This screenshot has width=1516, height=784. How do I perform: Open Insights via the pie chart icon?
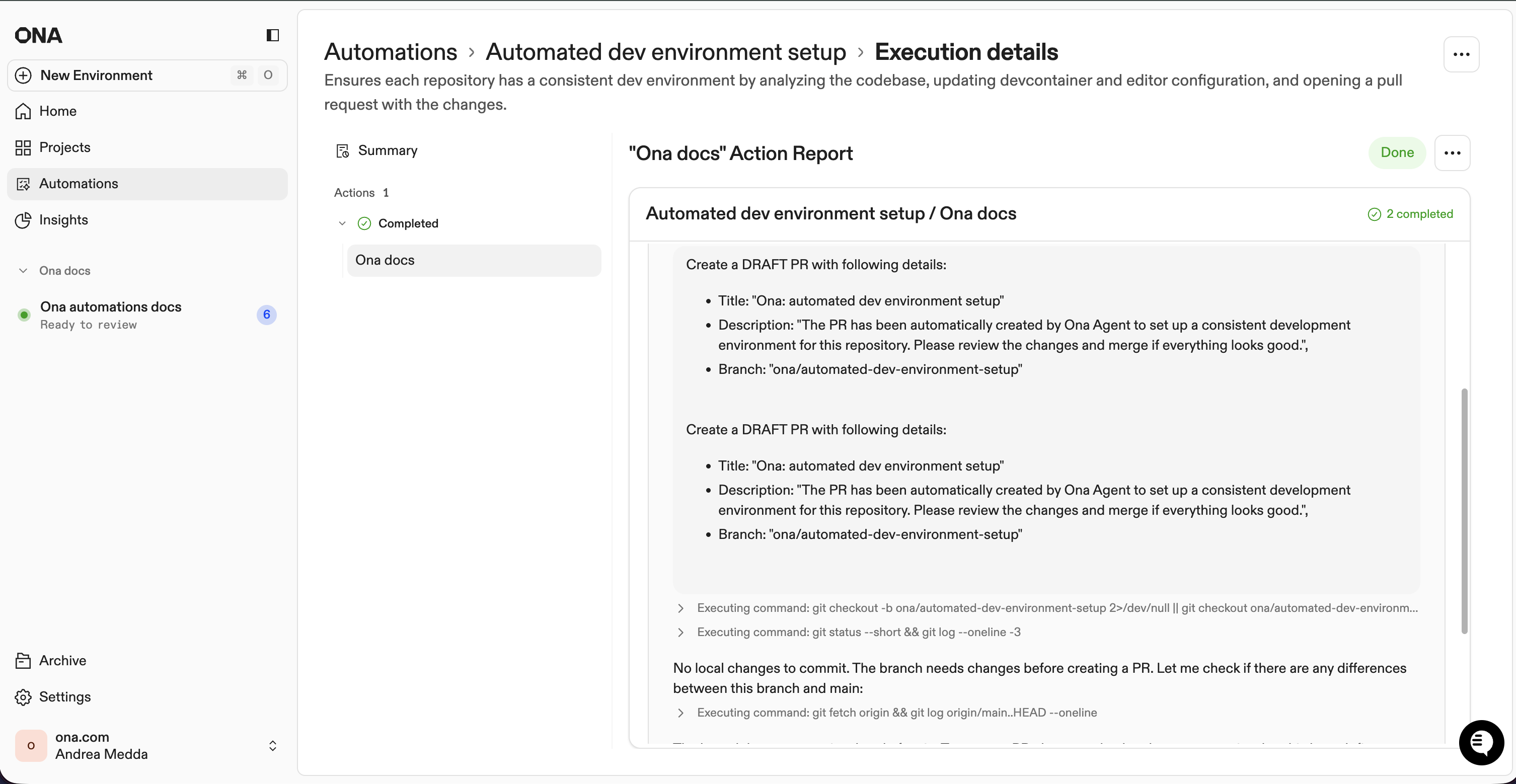pos(23,220)
